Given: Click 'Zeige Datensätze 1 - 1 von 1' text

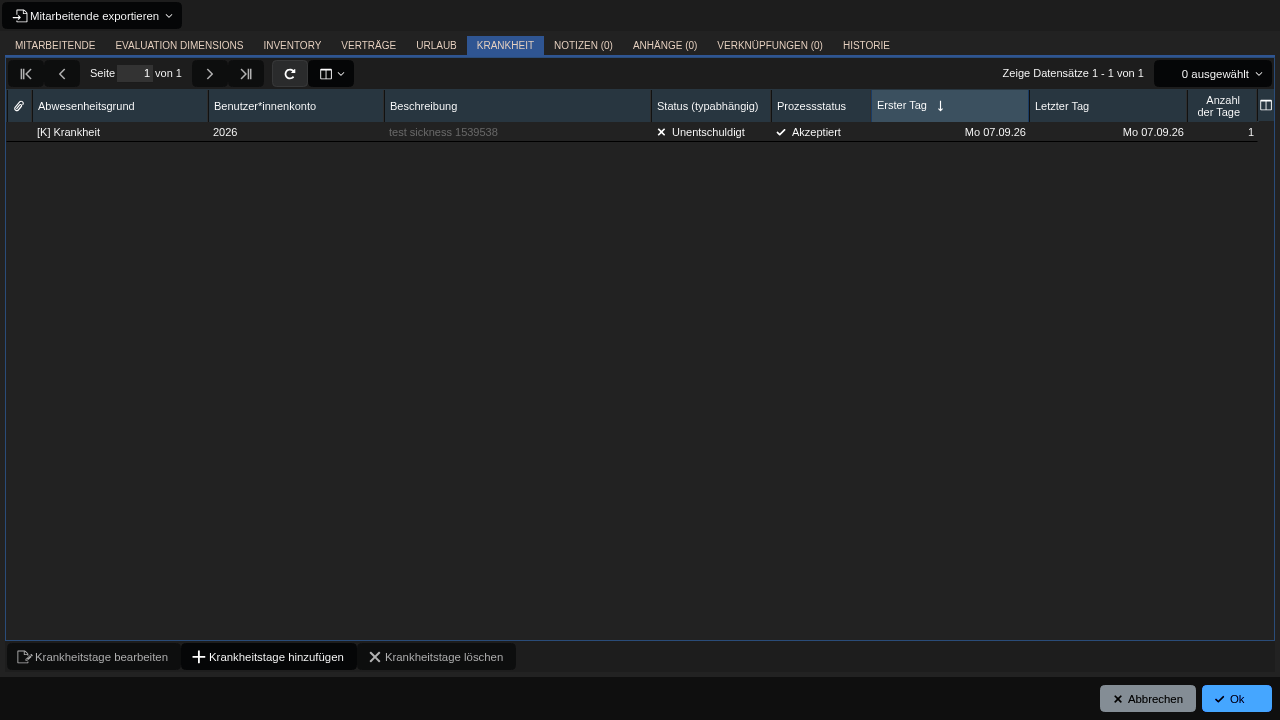Looking at the screenshot, I should (x=1073, y=74).
